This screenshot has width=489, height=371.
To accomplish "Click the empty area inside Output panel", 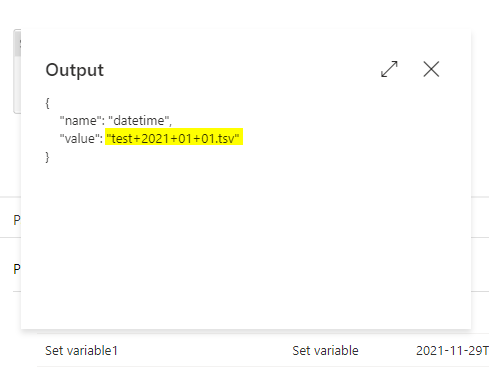I will tap(246, 243).
